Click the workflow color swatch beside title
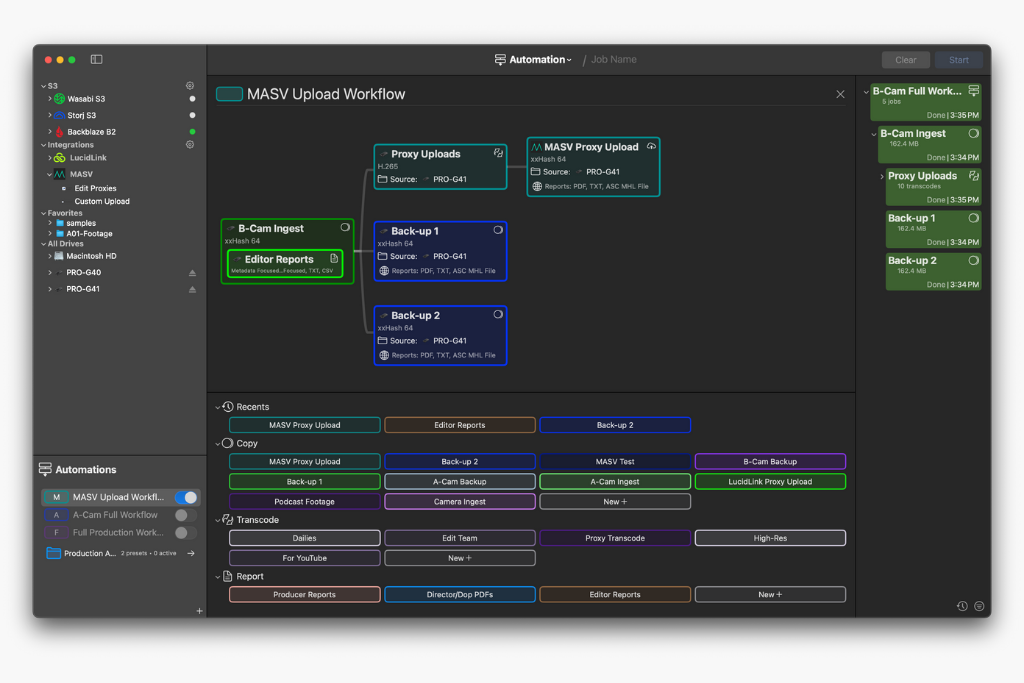The height and width of the screenshot is (683, 1024). [229, 94]
